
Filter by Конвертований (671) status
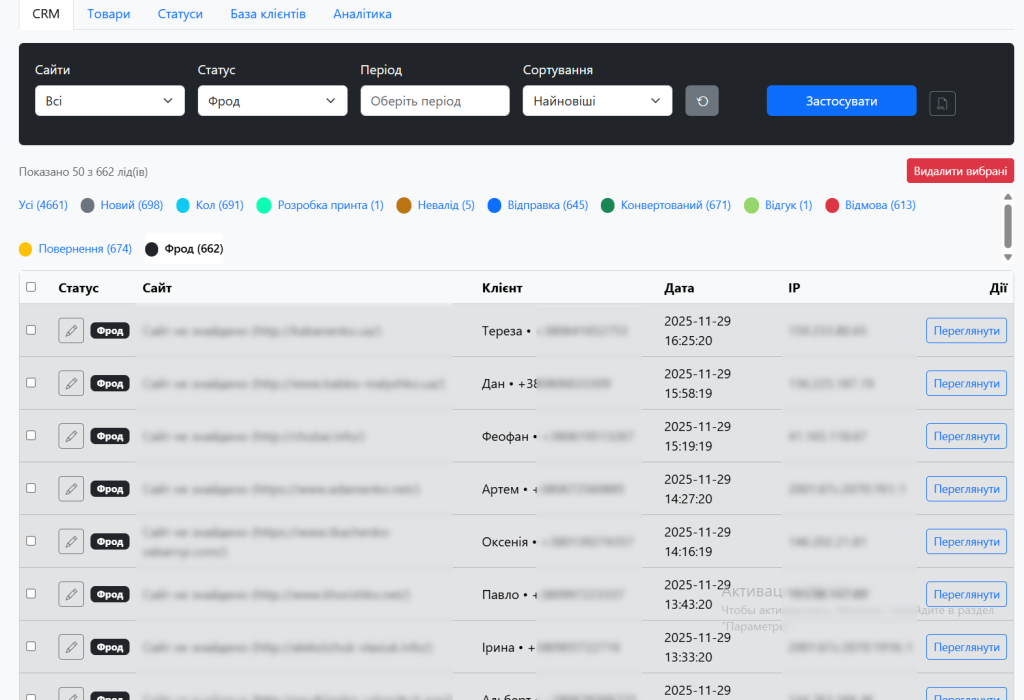pyautogui.click(x=666, y=205)
